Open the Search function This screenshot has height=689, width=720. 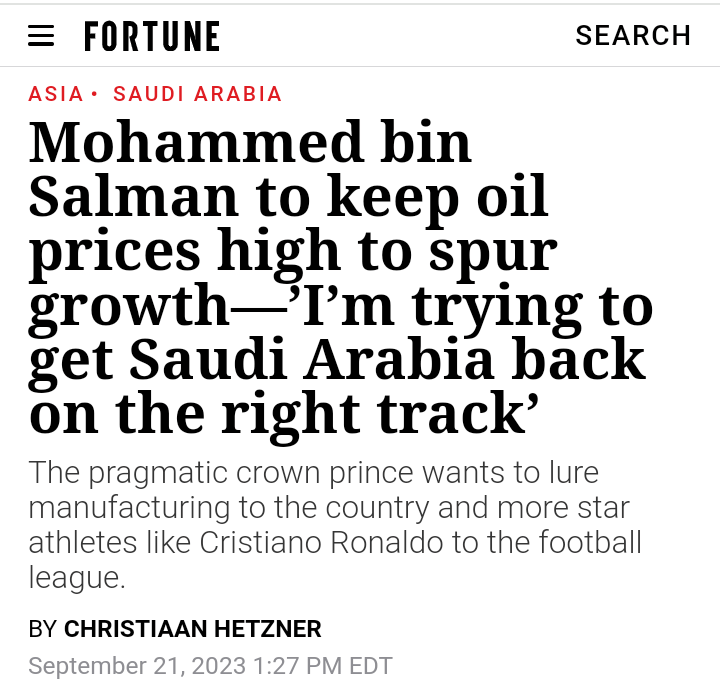coord(633,36)
